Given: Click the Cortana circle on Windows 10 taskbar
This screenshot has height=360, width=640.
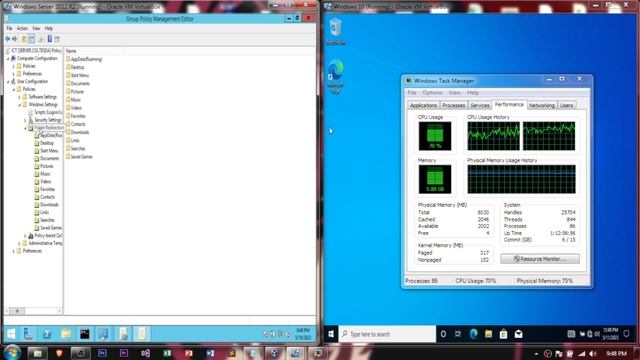Looking at the screenshot, I should point(443,334).
